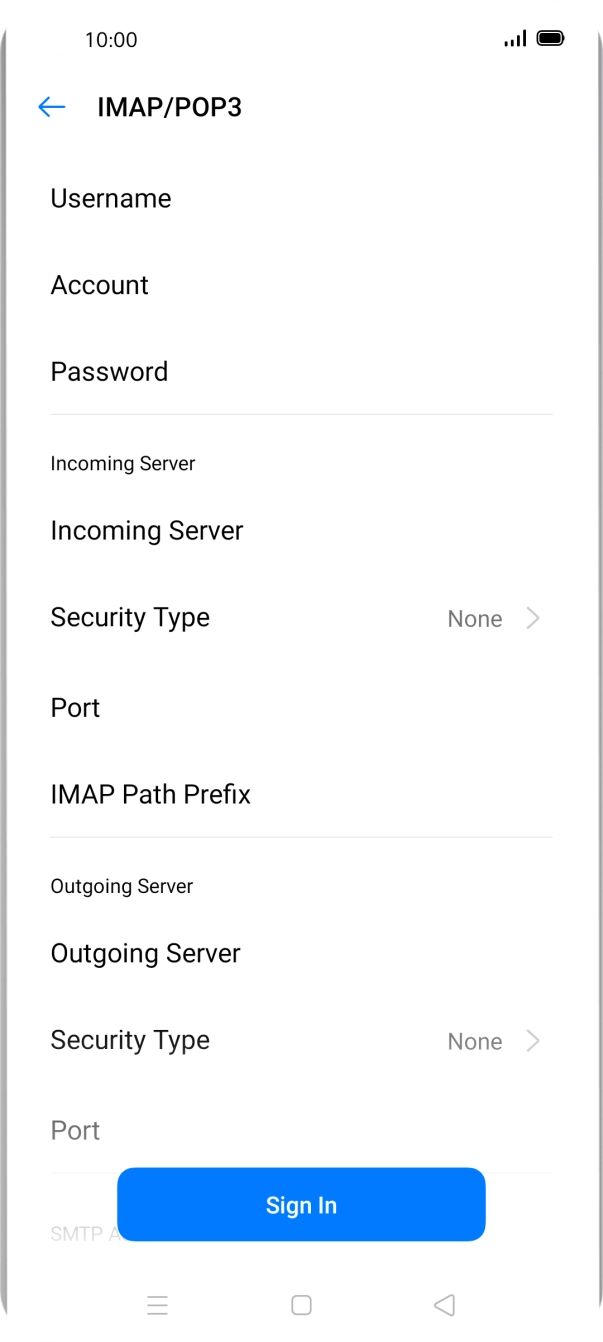Tap the battery icon in status bar
The height and width of the screenshot is (1342, 603).
click(550, 38)
